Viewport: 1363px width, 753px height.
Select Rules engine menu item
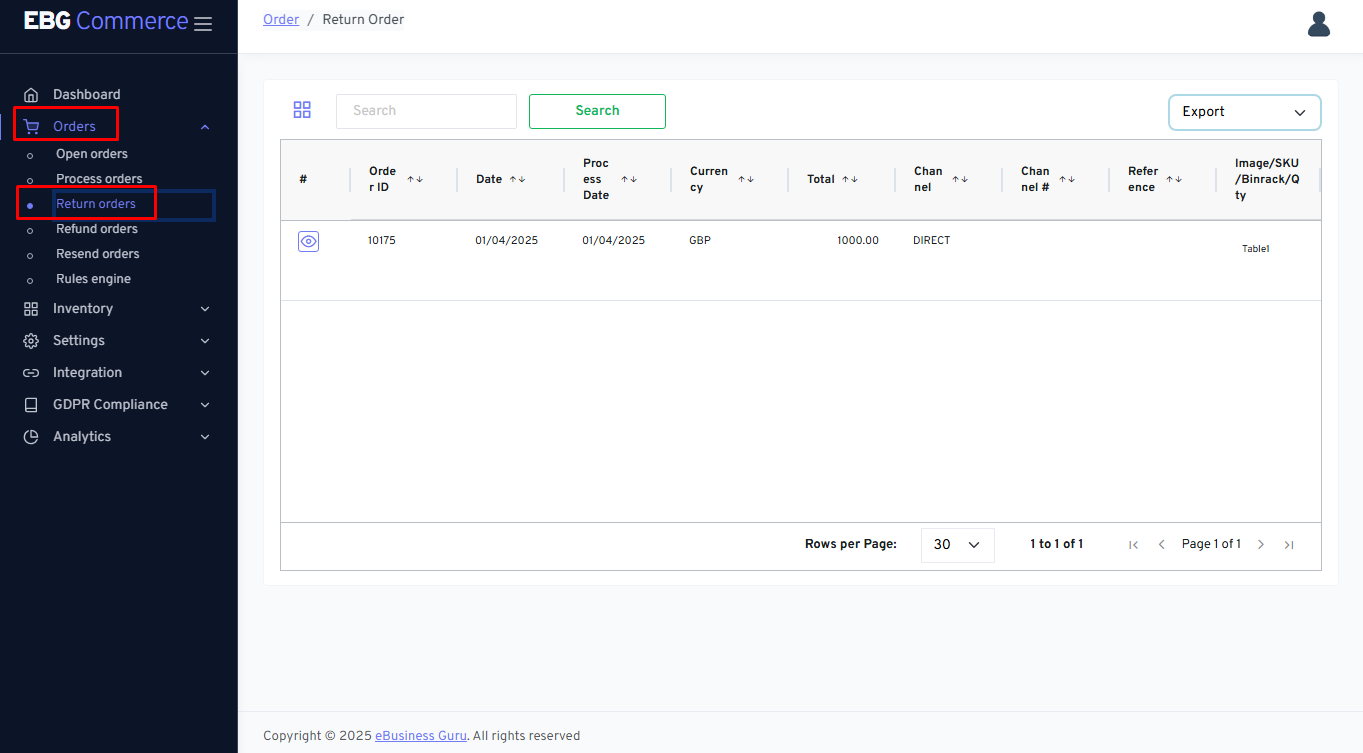(x=93, y=279)
